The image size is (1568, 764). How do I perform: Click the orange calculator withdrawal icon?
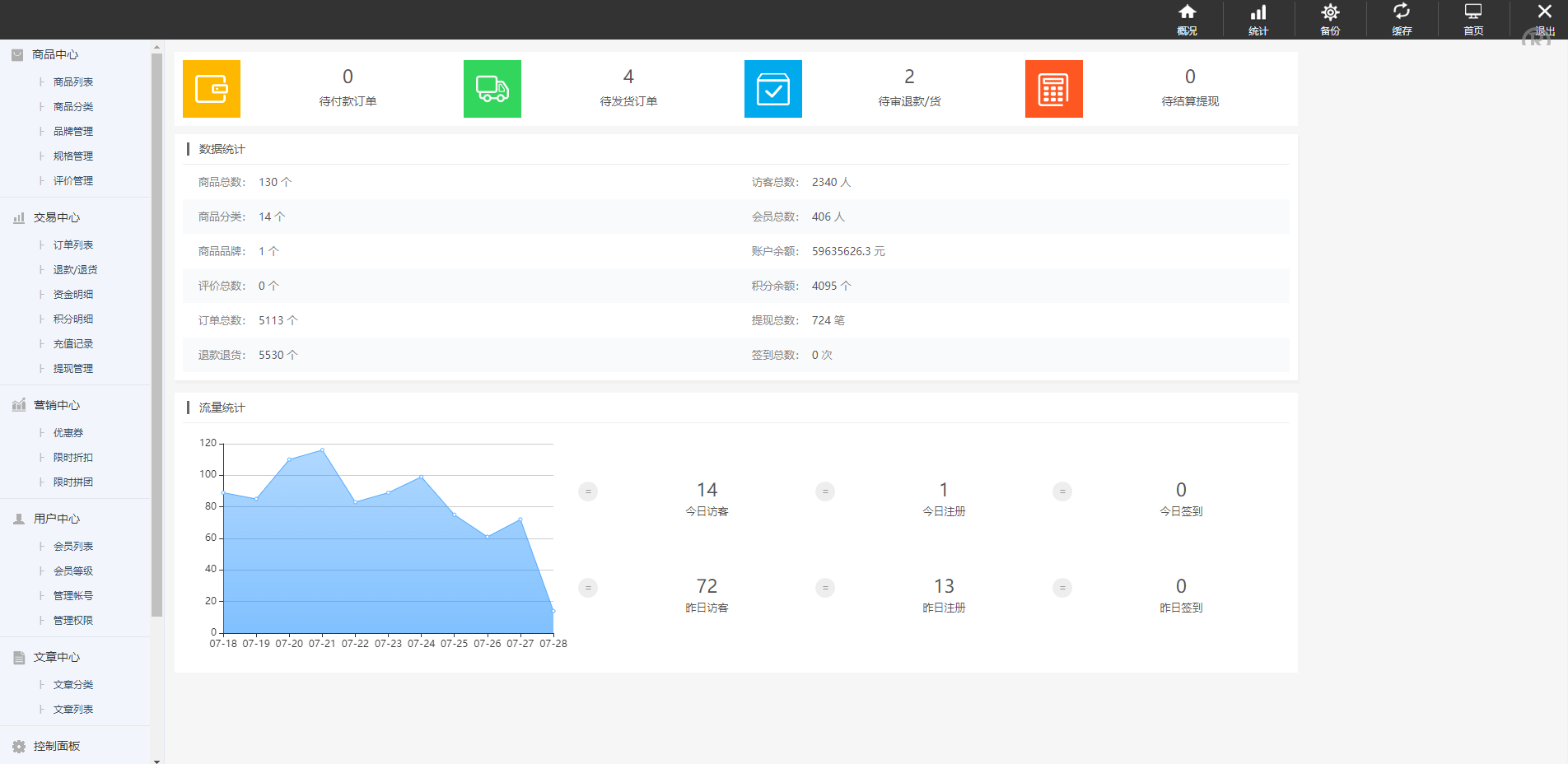tap(1054, 89)
